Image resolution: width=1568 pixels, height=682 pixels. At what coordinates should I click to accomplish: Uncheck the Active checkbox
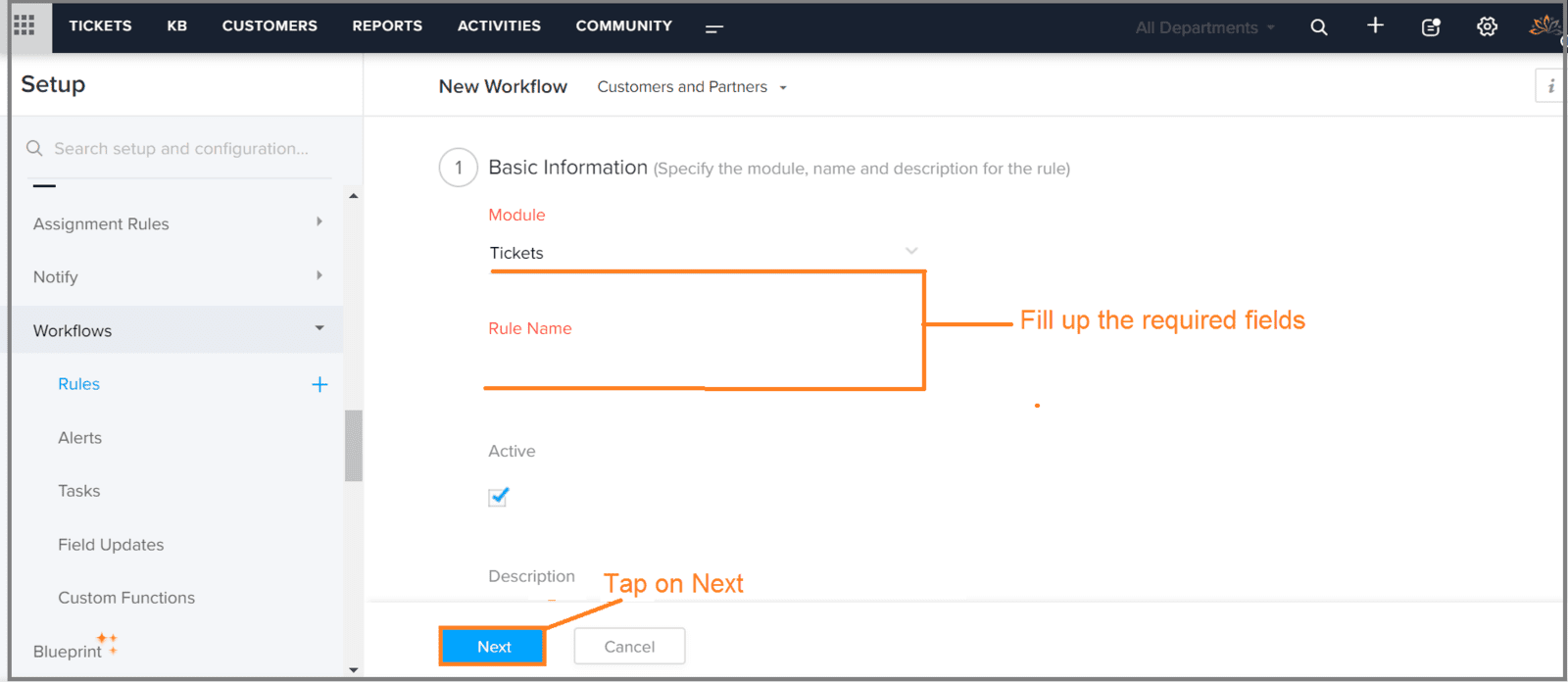pyautogui.click(x=498, y=497)
